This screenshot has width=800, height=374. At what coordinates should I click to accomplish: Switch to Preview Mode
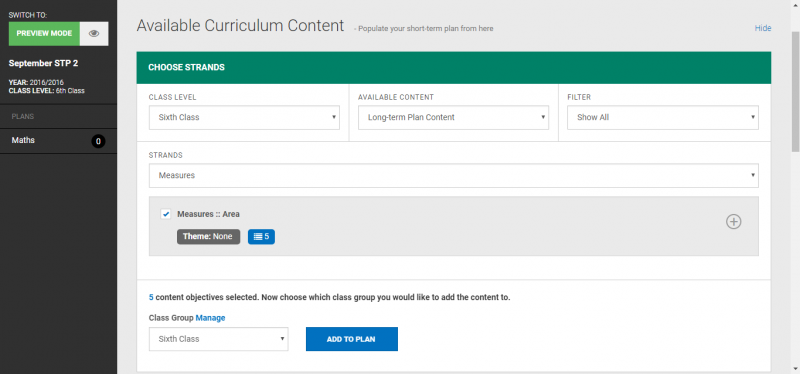[x=44, y=34]
